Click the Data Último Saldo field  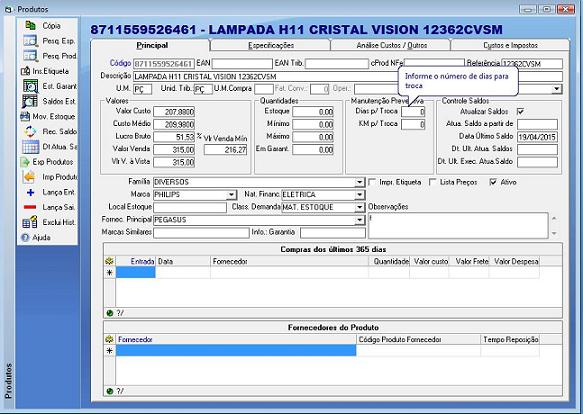click(537, 137)
